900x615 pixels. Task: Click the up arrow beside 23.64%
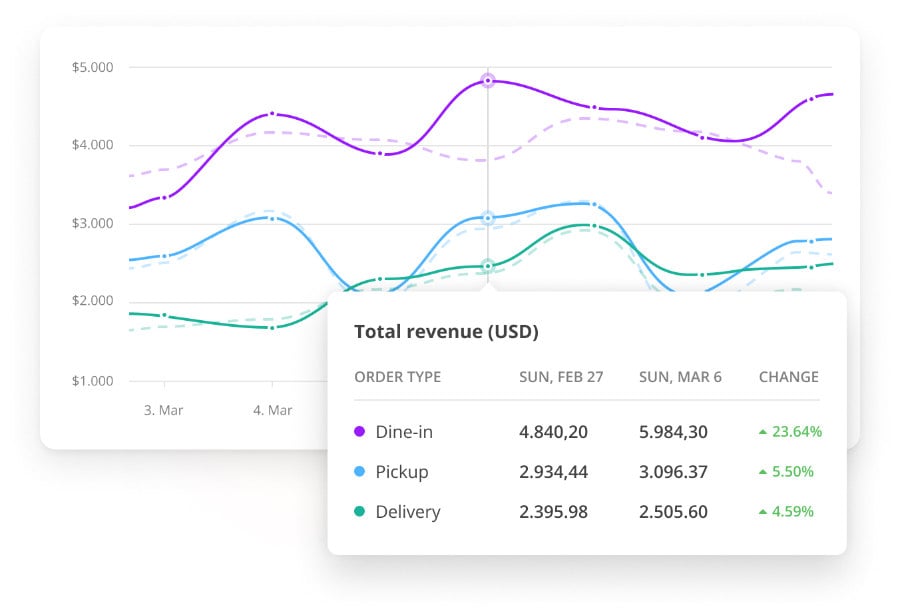pyautogui.click(x=763, y=432)
